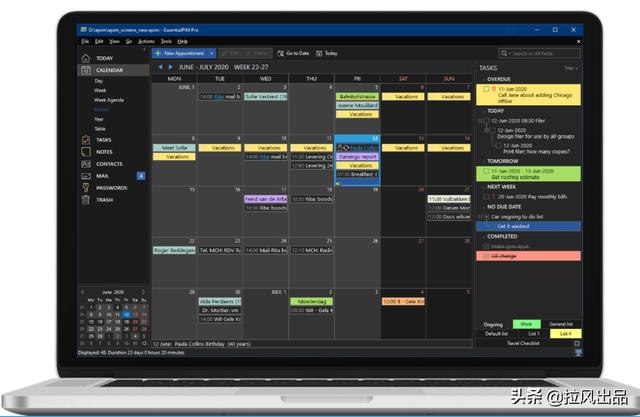The width and height of the screenshot is (640, 417).
Task: Open the Today home icon in sidebar
Action: coord(86,58)
